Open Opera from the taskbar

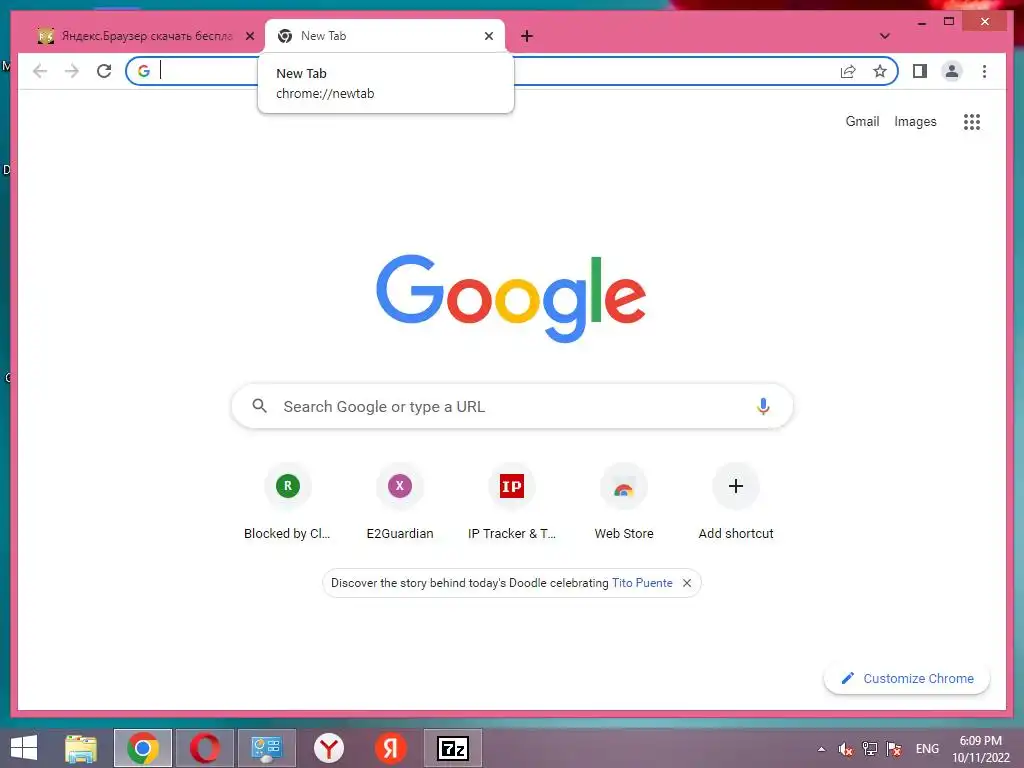[x=204, y=748]
